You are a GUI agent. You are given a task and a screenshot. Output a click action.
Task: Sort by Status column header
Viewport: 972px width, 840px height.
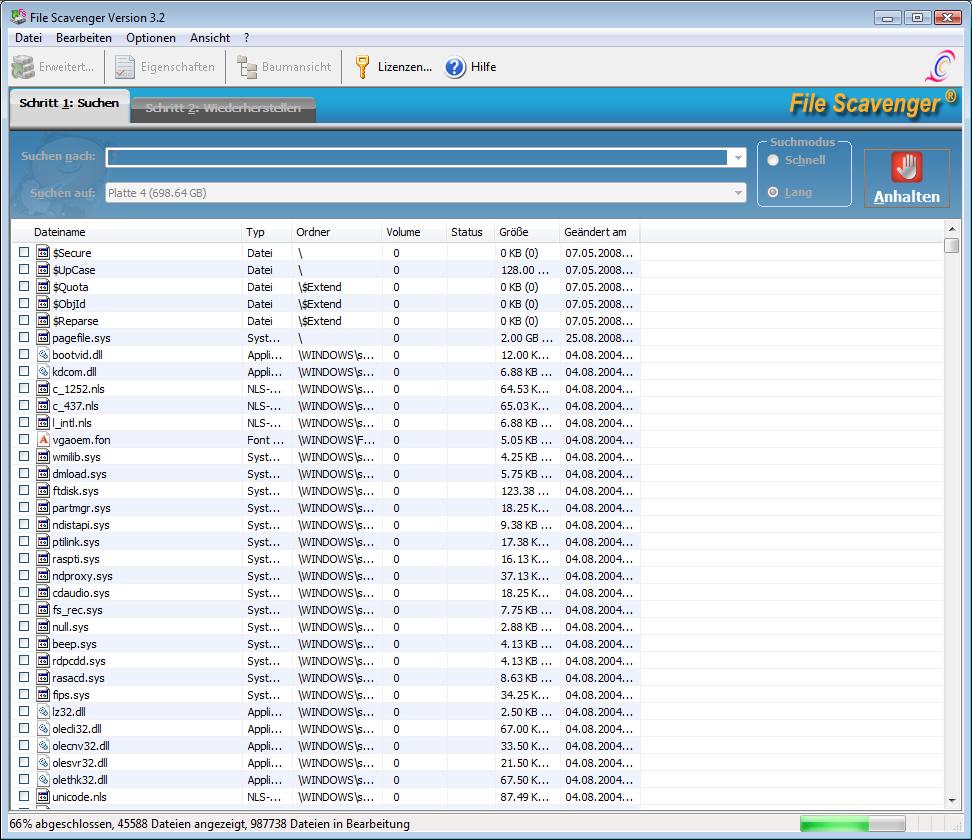(x=471, y=232)
